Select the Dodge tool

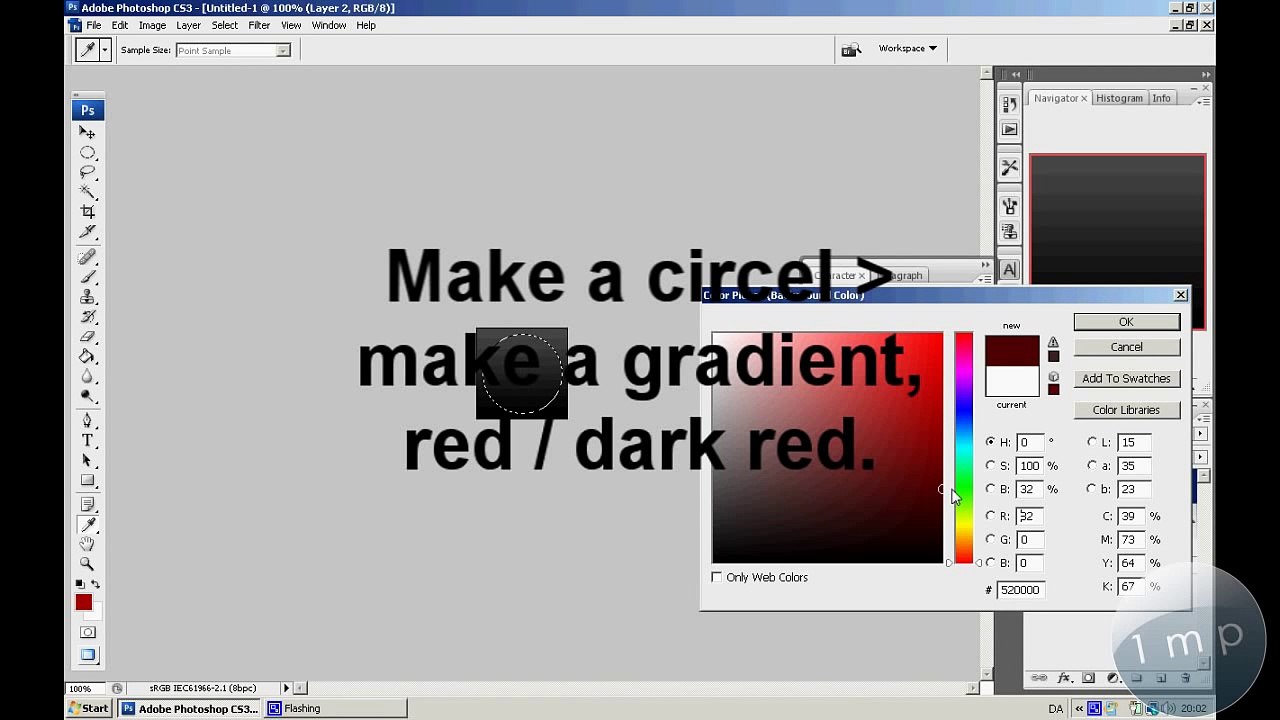pos(88,397)
